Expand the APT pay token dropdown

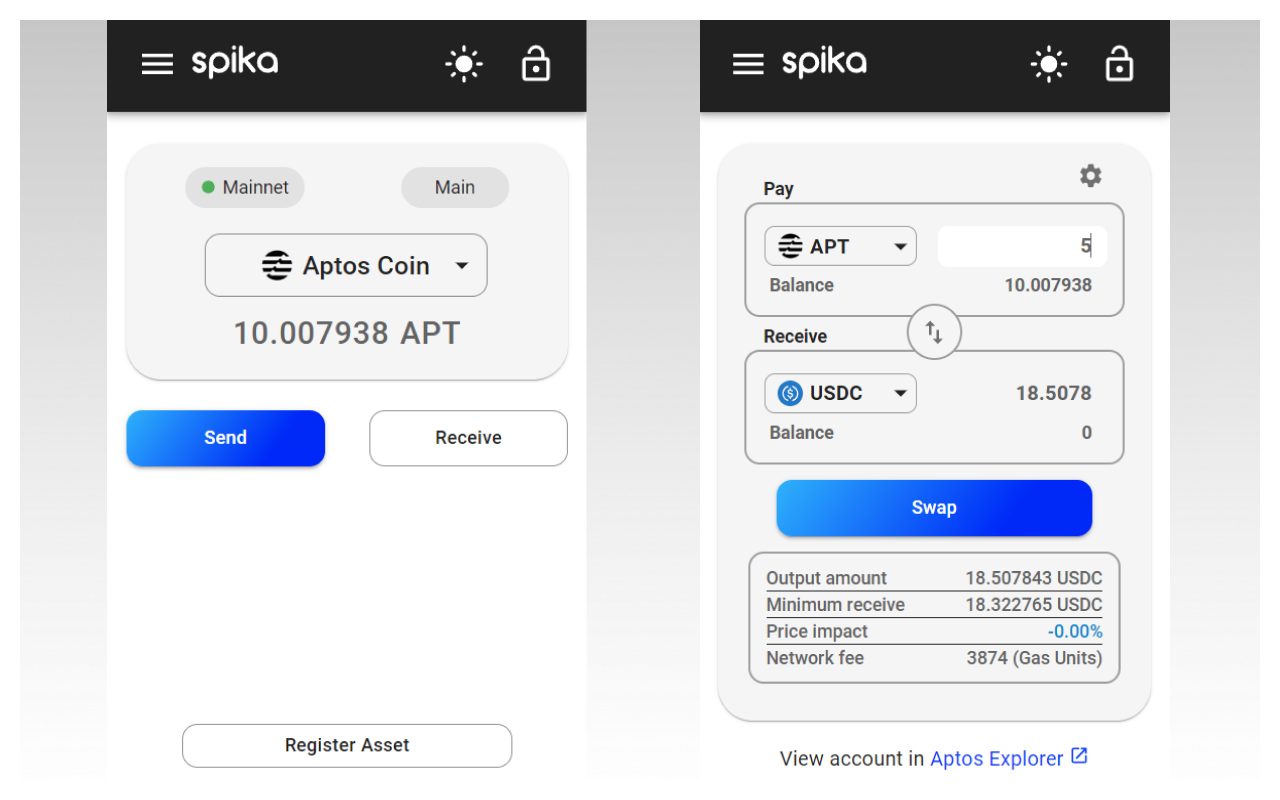(x=899, y=246)
